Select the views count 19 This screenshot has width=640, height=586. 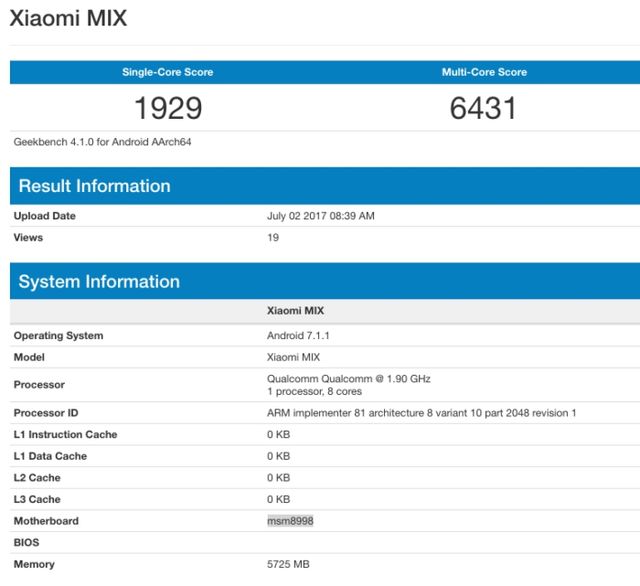pyautogui.click(x=273, y=238)
